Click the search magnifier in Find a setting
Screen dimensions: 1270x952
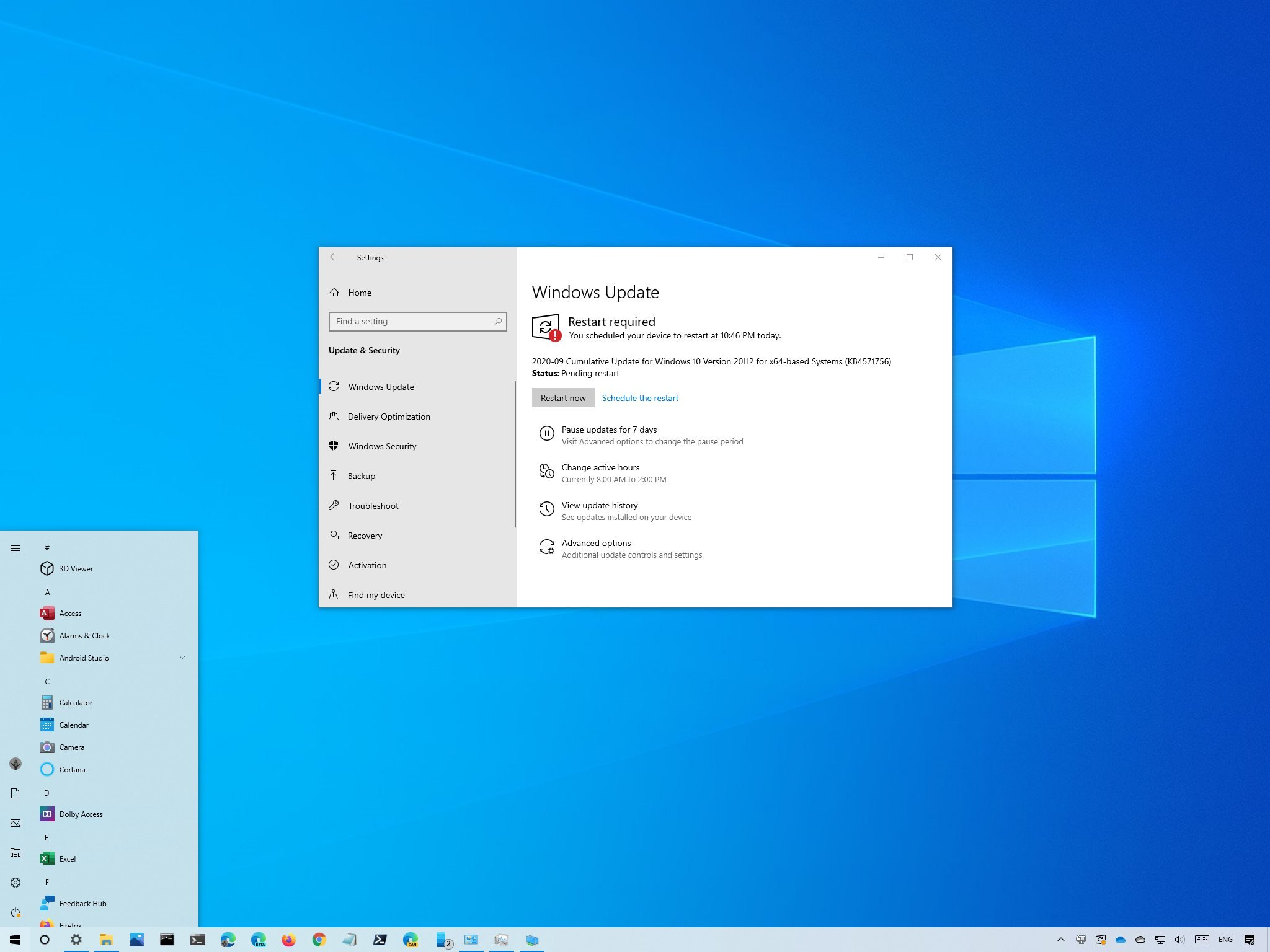click(x=497, y=321)
